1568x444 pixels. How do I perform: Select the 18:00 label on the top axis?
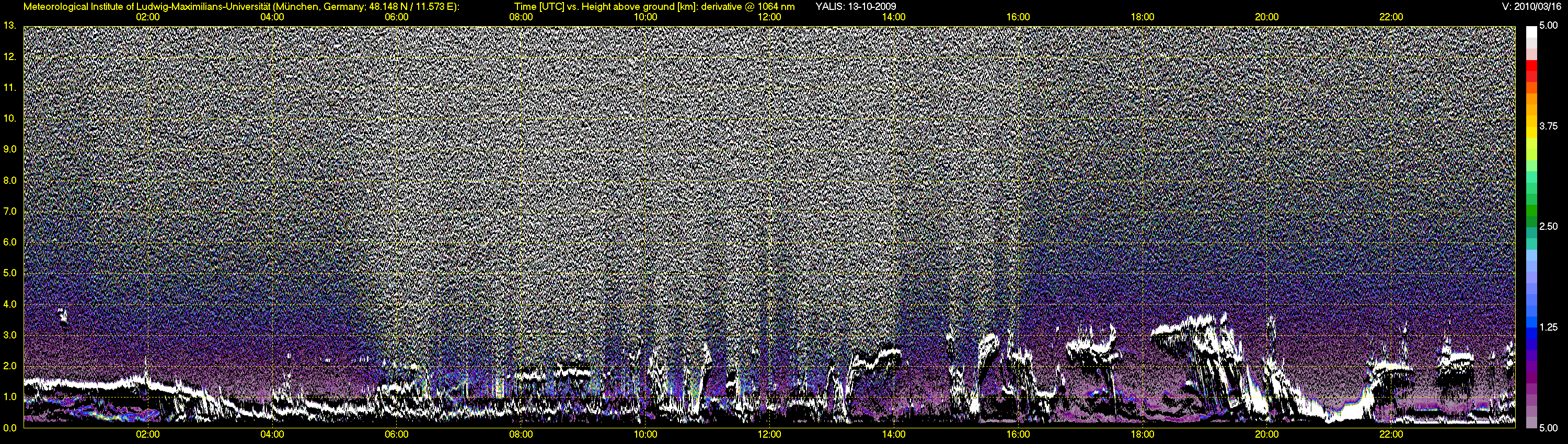click(1143, 17)
